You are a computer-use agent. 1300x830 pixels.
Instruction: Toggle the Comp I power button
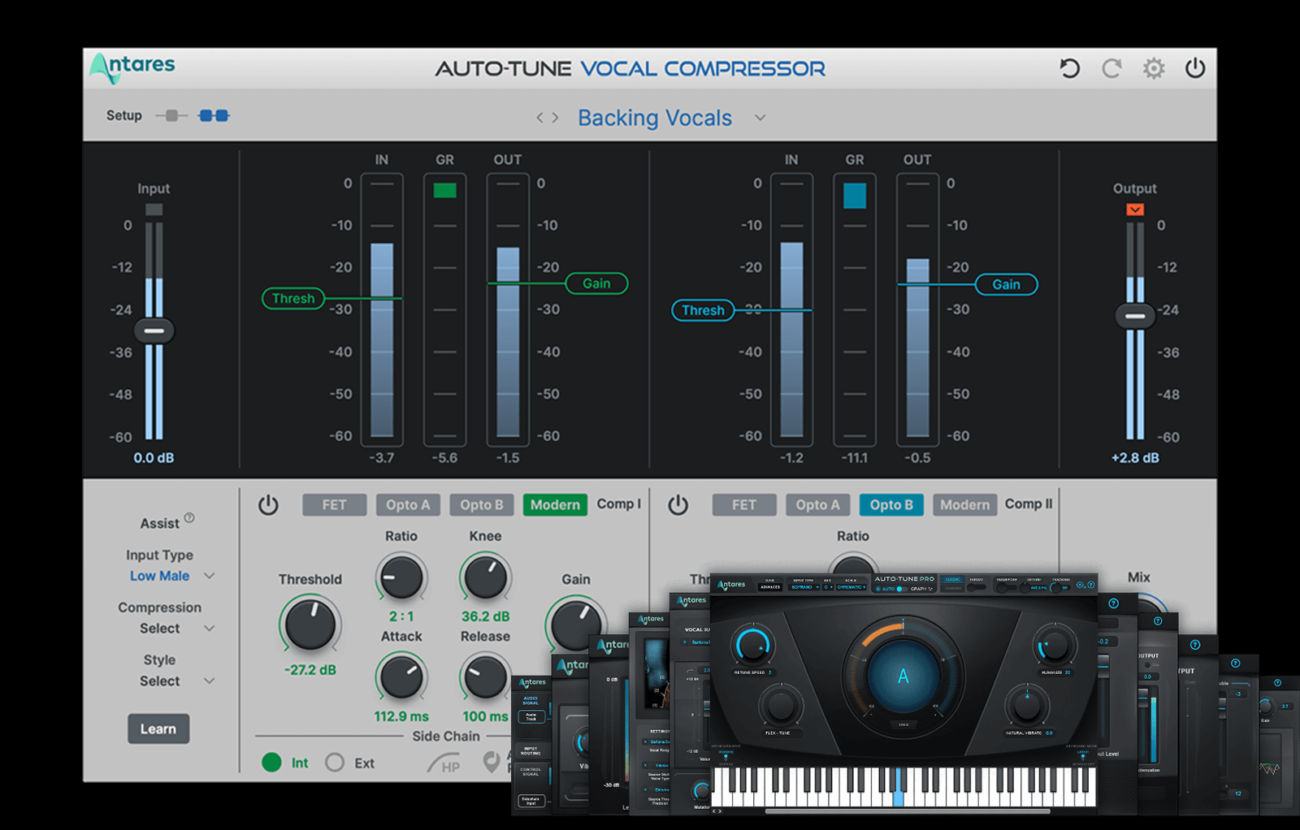click(x=268, y=505)
